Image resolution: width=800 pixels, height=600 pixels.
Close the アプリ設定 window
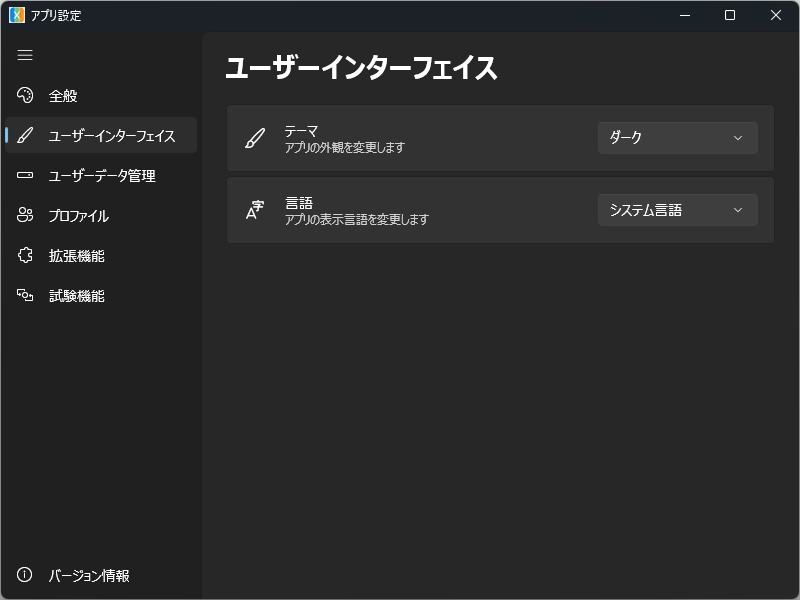point(776,15)
